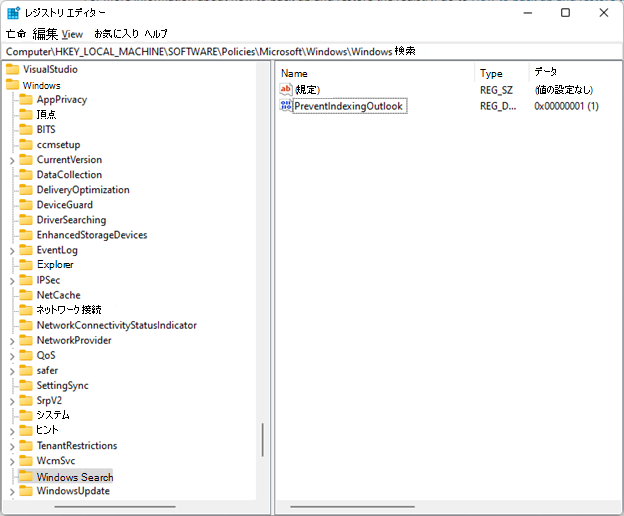Maximize the Registry Editor window

(x=566, y=13)
